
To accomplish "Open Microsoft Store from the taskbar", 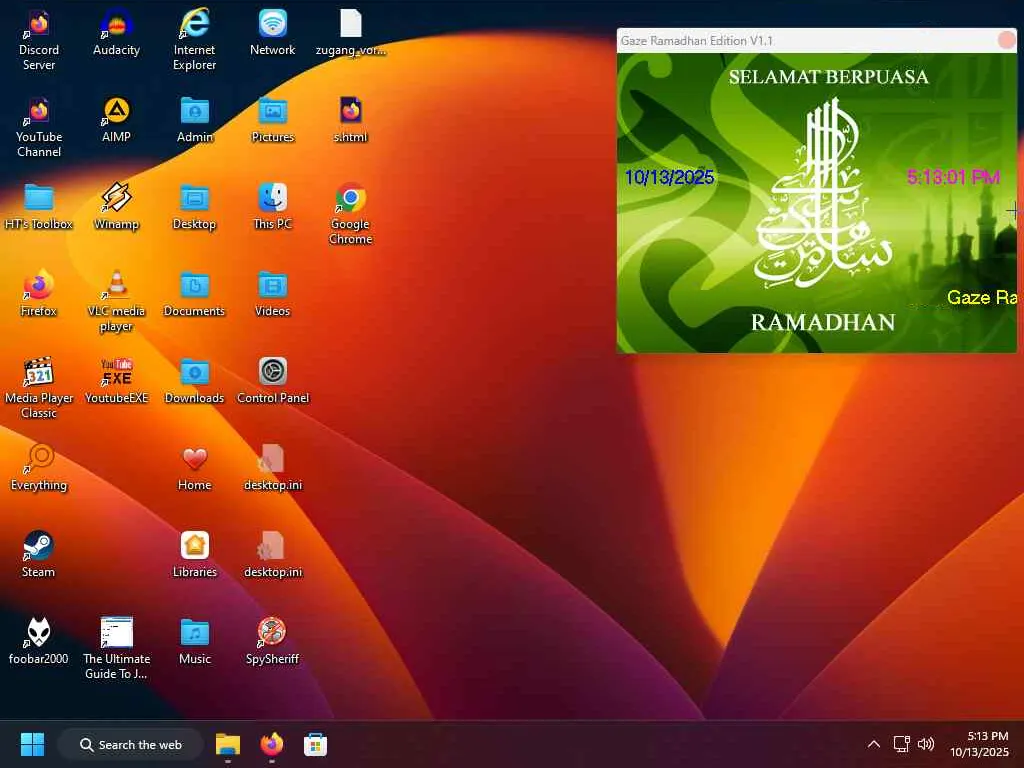I will click(x=315, y=744).
